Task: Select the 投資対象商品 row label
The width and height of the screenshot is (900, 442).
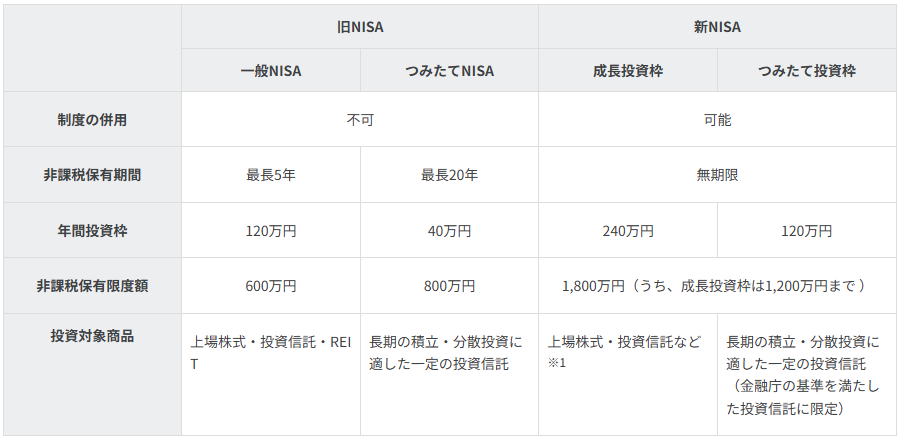Action: pos(92,336)
